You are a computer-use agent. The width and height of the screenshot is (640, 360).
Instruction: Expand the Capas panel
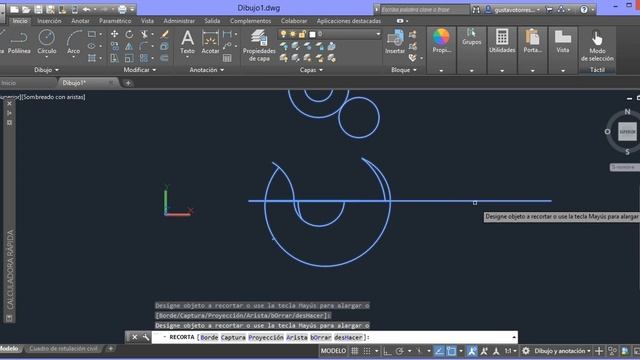point(311,70)
